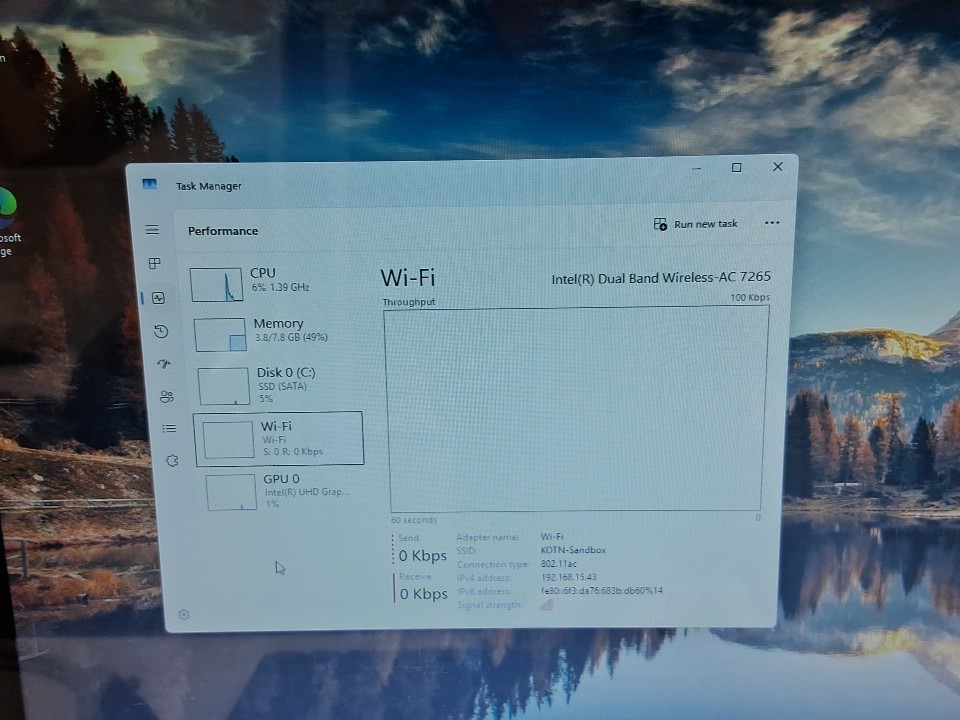
Task: Select the Performance page icon
Action: tap(158, 298)
